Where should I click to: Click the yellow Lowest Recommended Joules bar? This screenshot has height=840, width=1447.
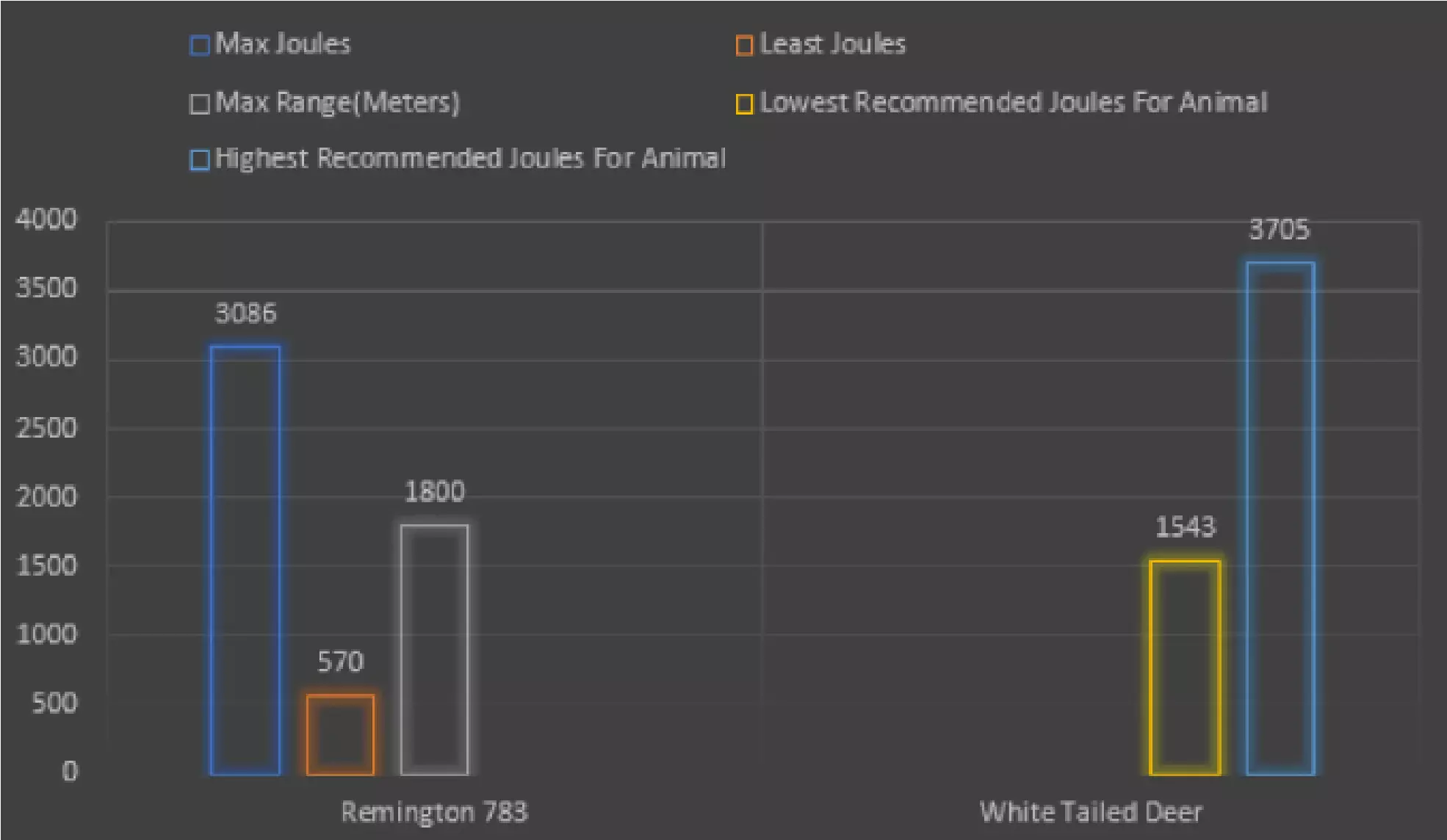pos(1185,667)
